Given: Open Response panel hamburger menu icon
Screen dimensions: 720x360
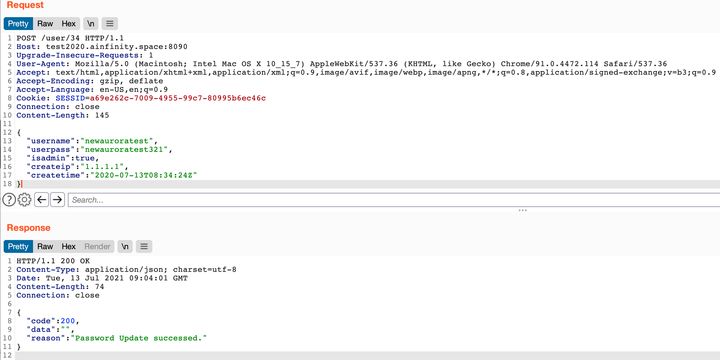Looking at the screenshot, I should pos(144,247).
